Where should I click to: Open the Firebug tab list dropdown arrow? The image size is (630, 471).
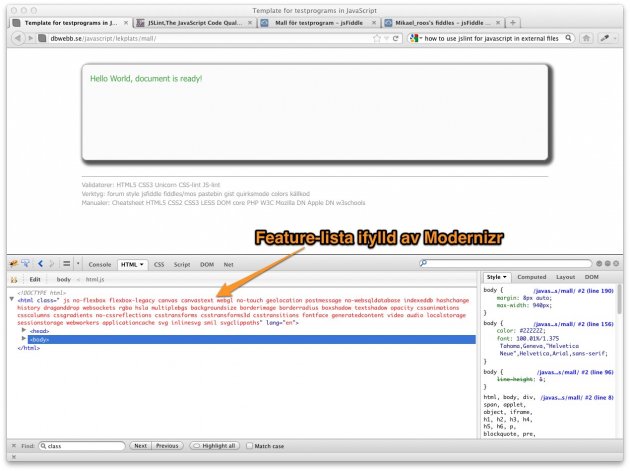click(x=78, y=264)
